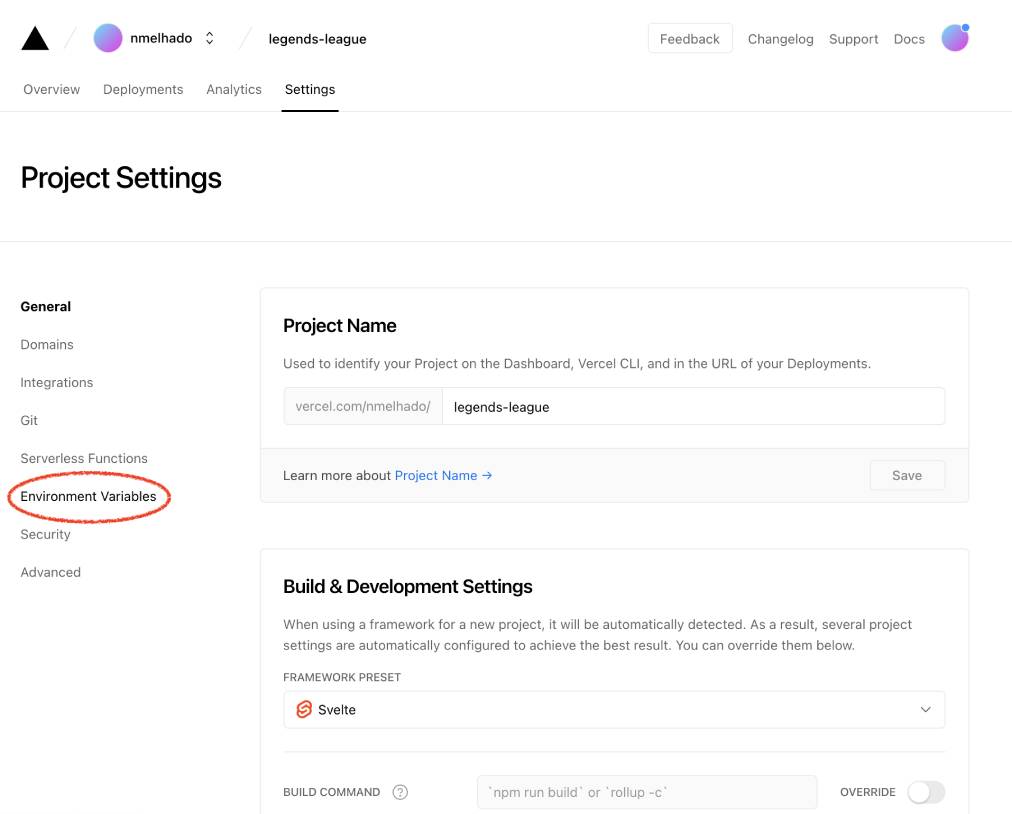Image resolution: width=1012 pixels, height=814 pixels.
Task: Follow the Project Name learn more link
Action: click(443, 475)
